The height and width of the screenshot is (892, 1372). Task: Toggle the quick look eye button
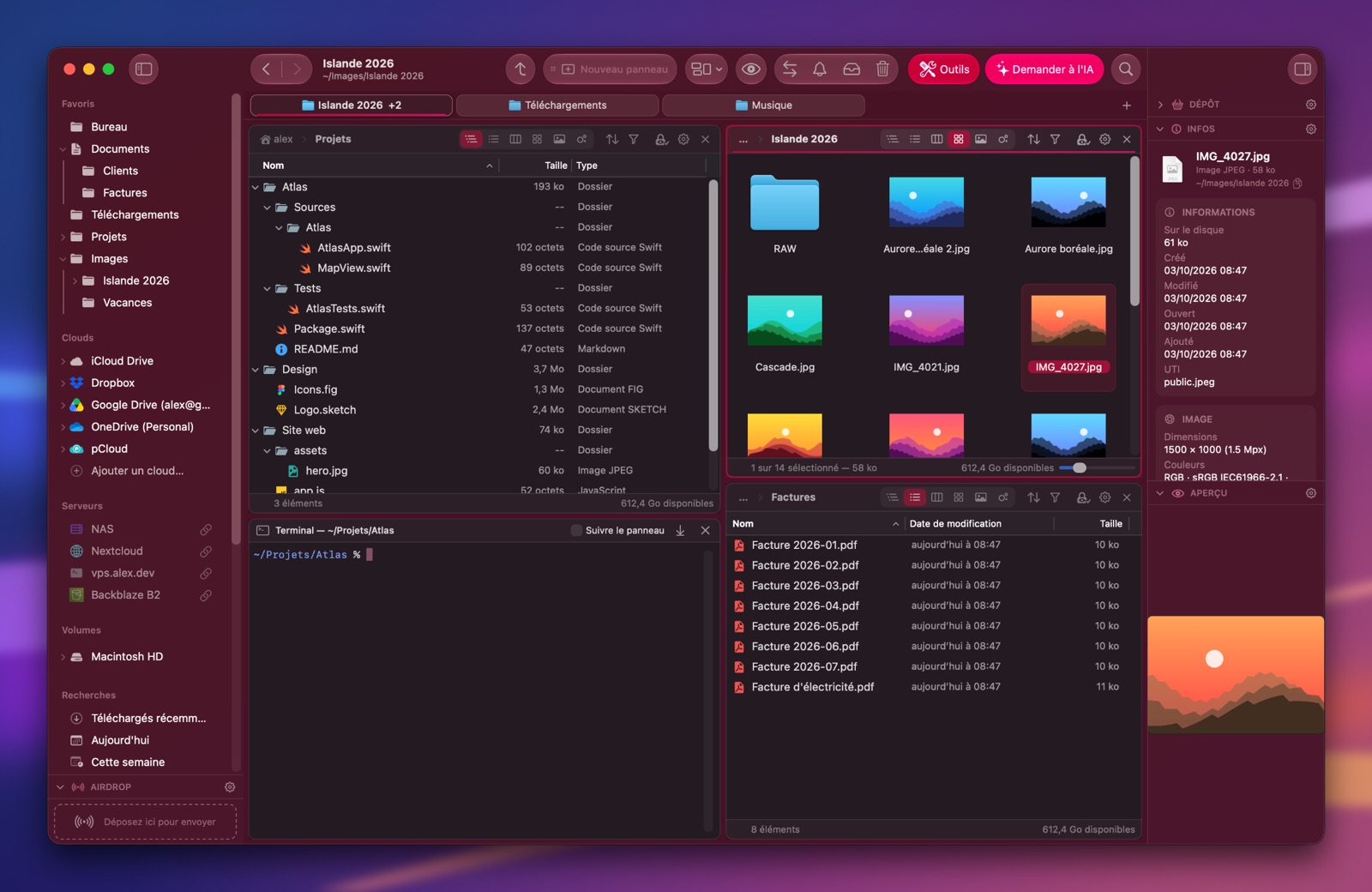[x=751, y=69]
